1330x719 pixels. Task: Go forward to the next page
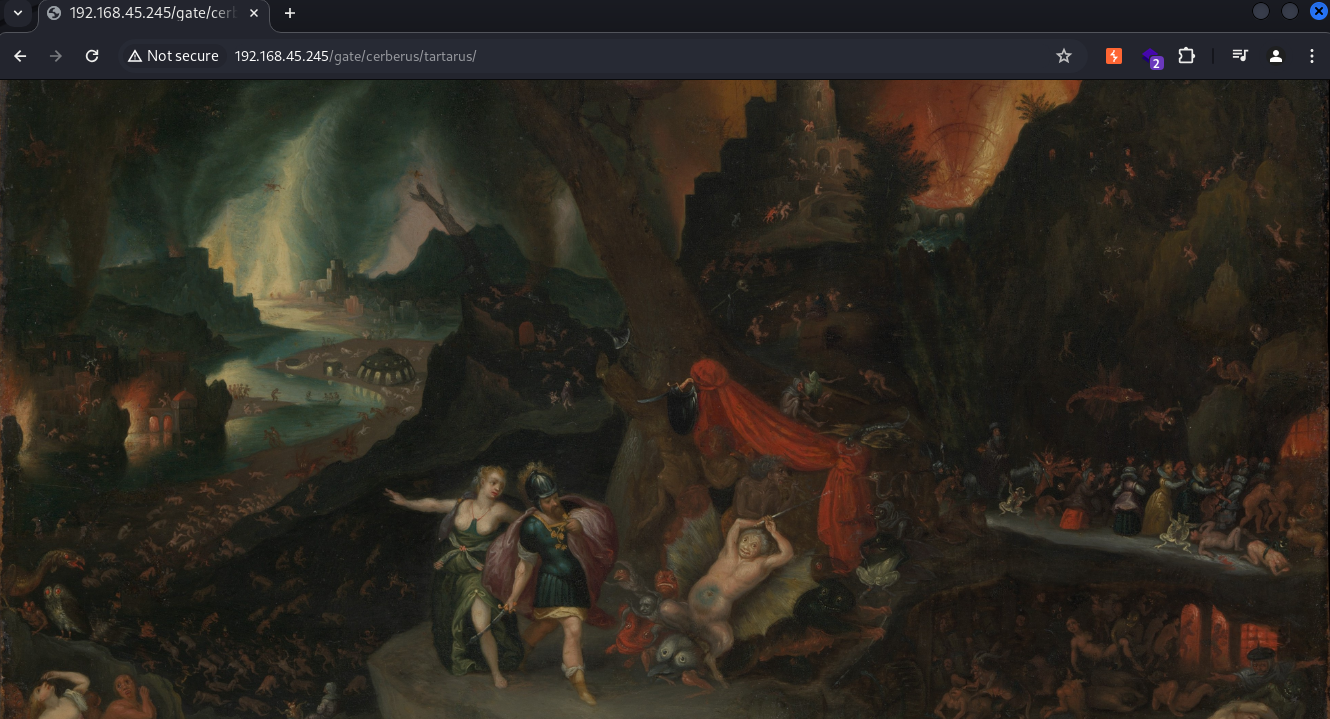[x=56, y=56]
